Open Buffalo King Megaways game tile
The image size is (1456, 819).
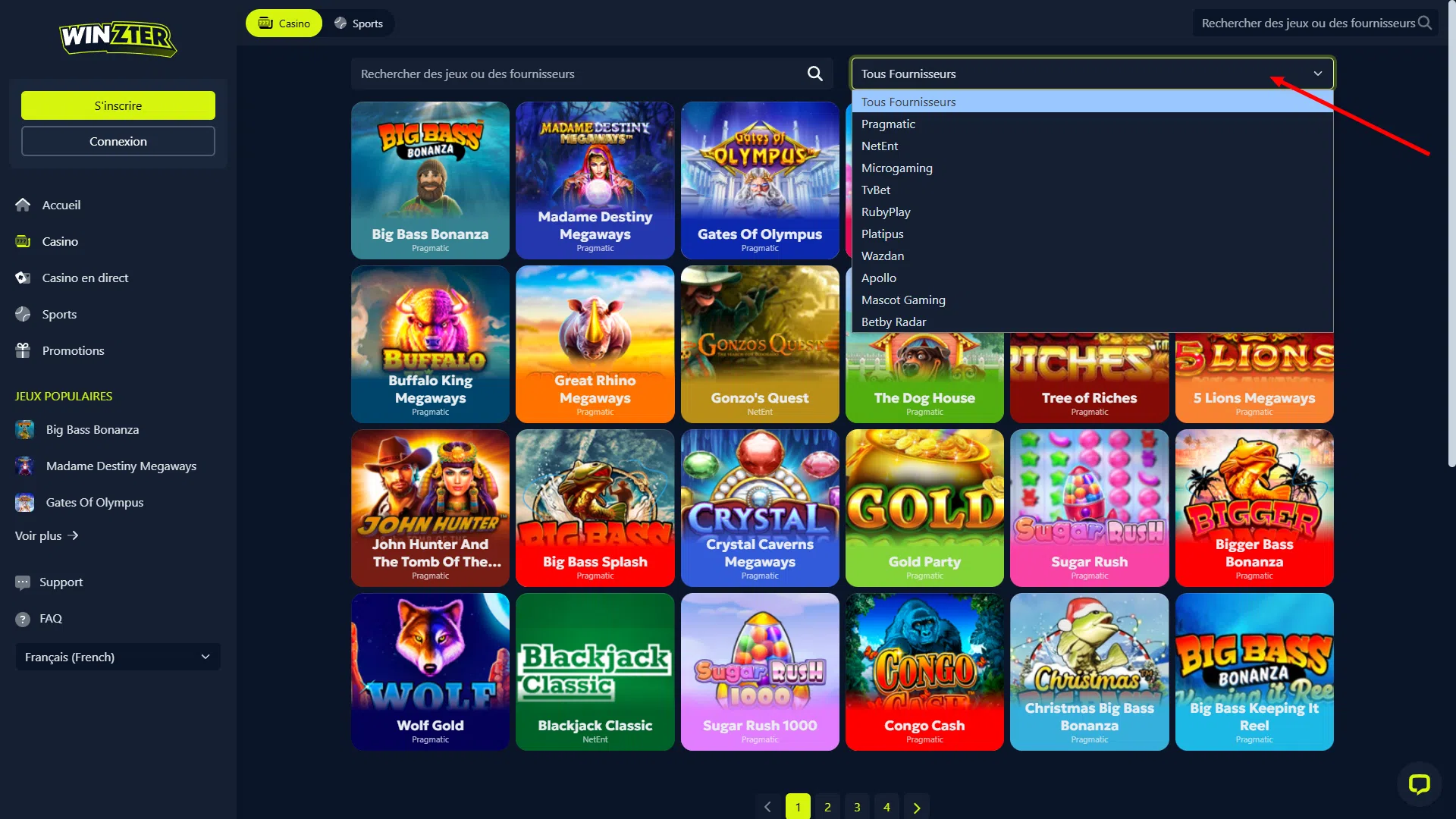click(430, 344)
